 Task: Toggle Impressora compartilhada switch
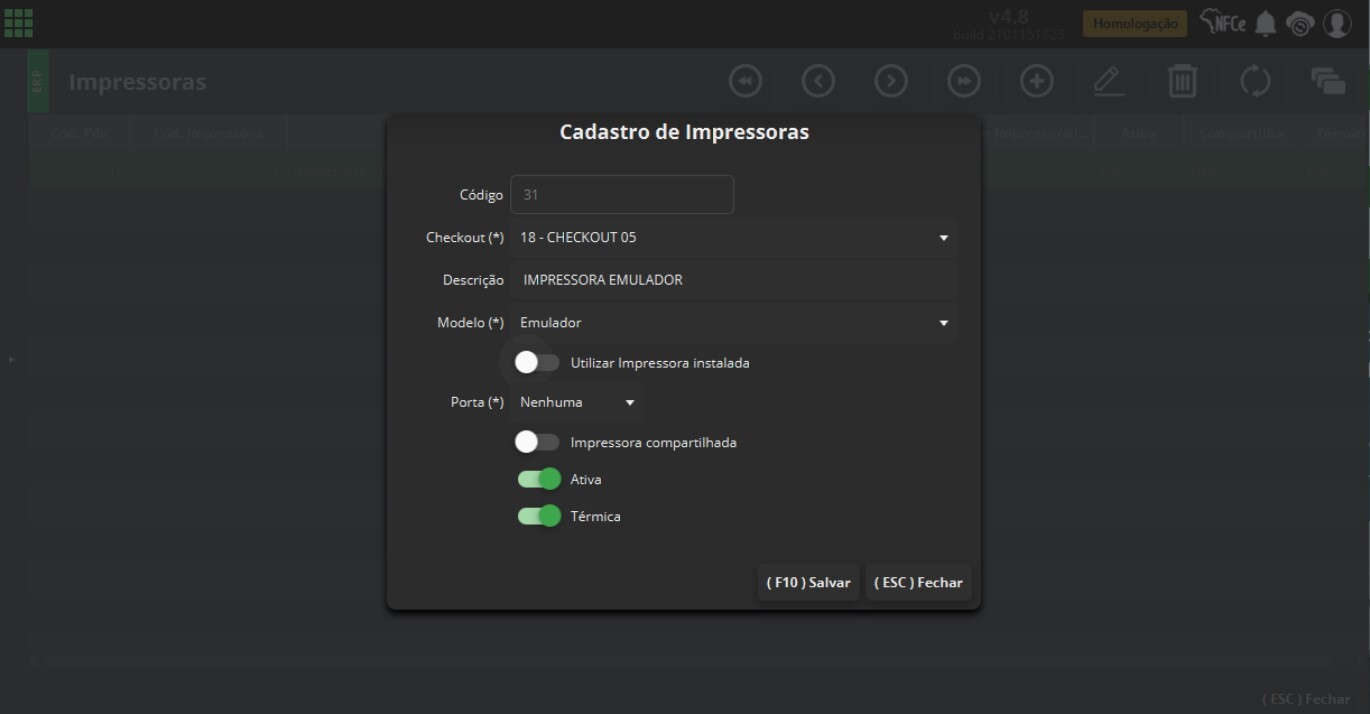[537, 442]
